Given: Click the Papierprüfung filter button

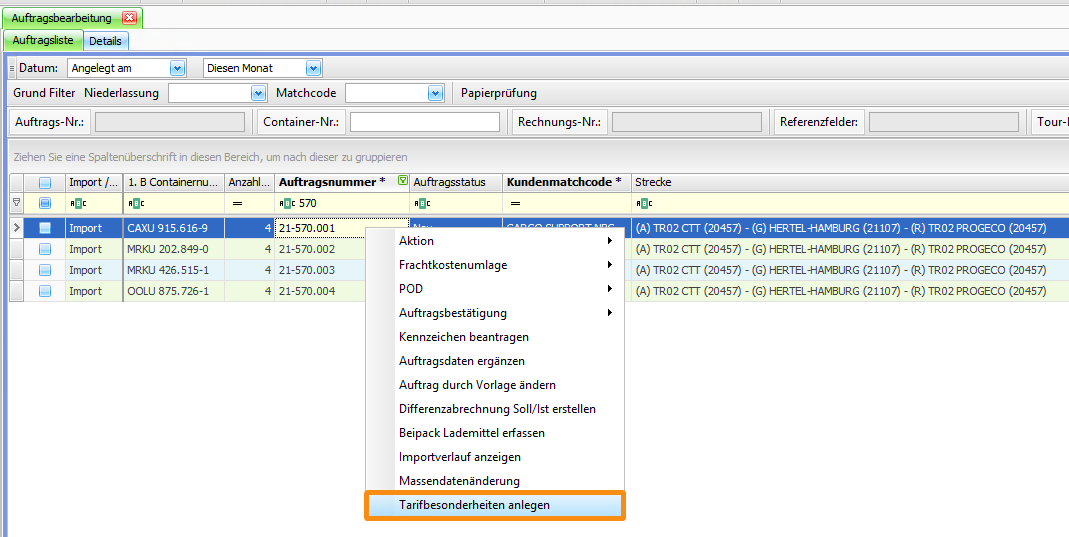Looking at the screenshot, I should 498,93.
